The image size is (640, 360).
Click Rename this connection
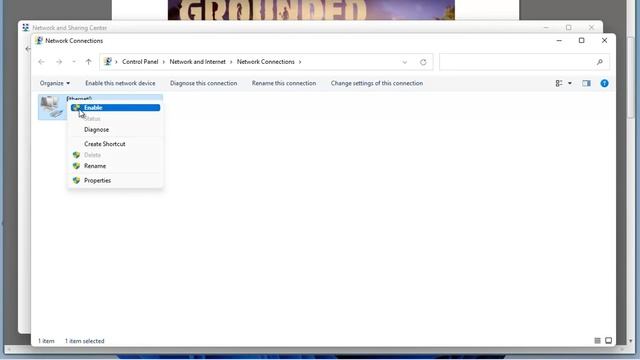284,83
